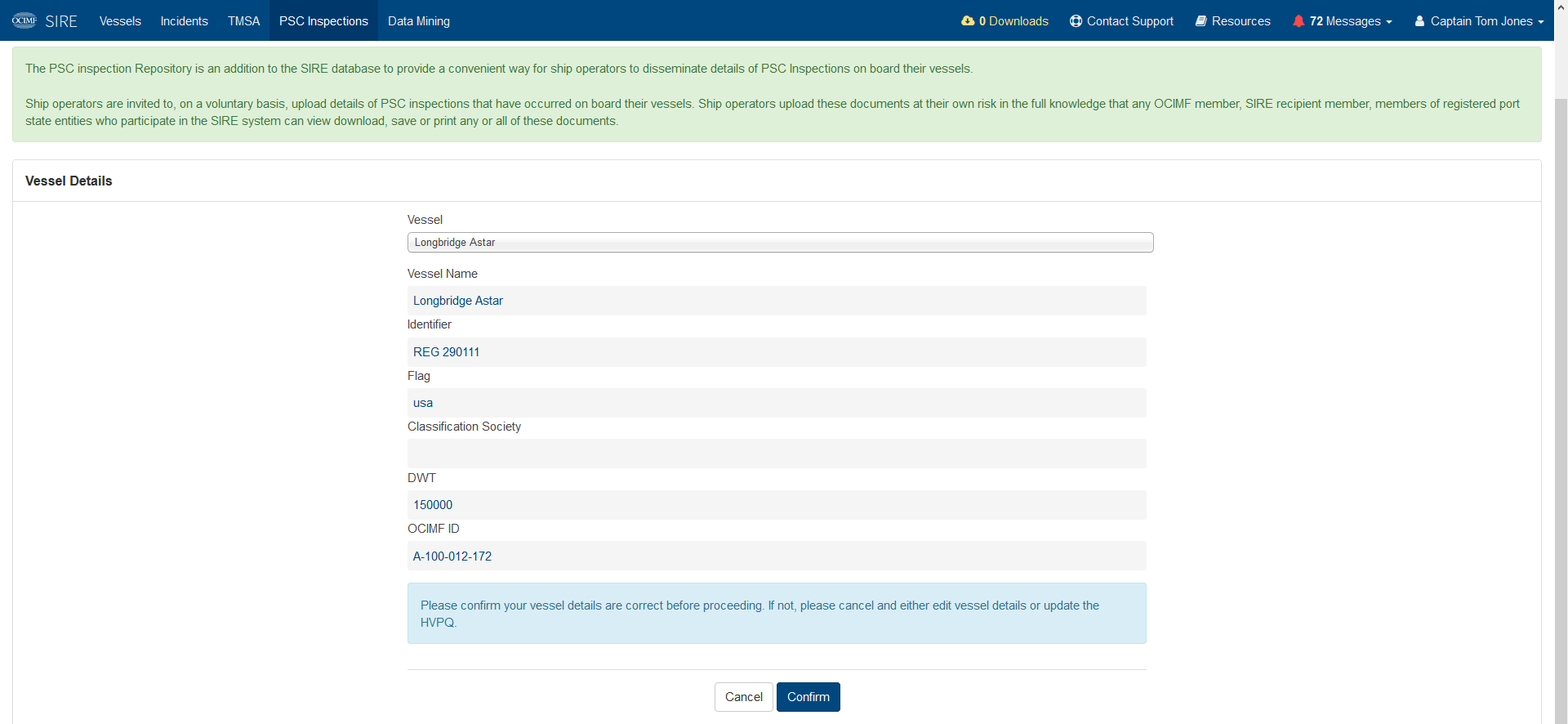
Task: Click the 'Please confirm your vessel details' notice
Action: pos(777,614)
